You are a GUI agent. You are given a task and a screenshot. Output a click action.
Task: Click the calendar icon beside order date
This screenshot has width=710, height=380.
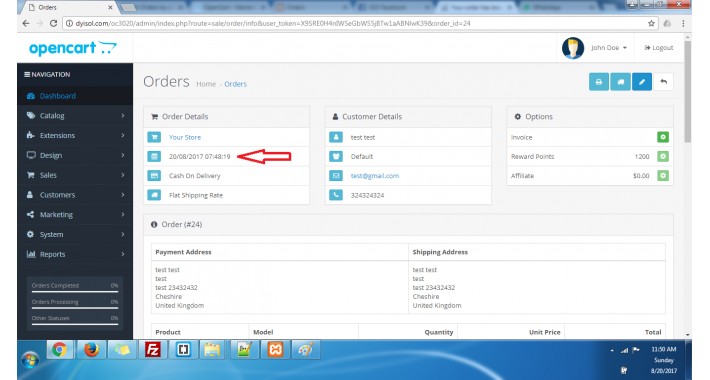154,156
